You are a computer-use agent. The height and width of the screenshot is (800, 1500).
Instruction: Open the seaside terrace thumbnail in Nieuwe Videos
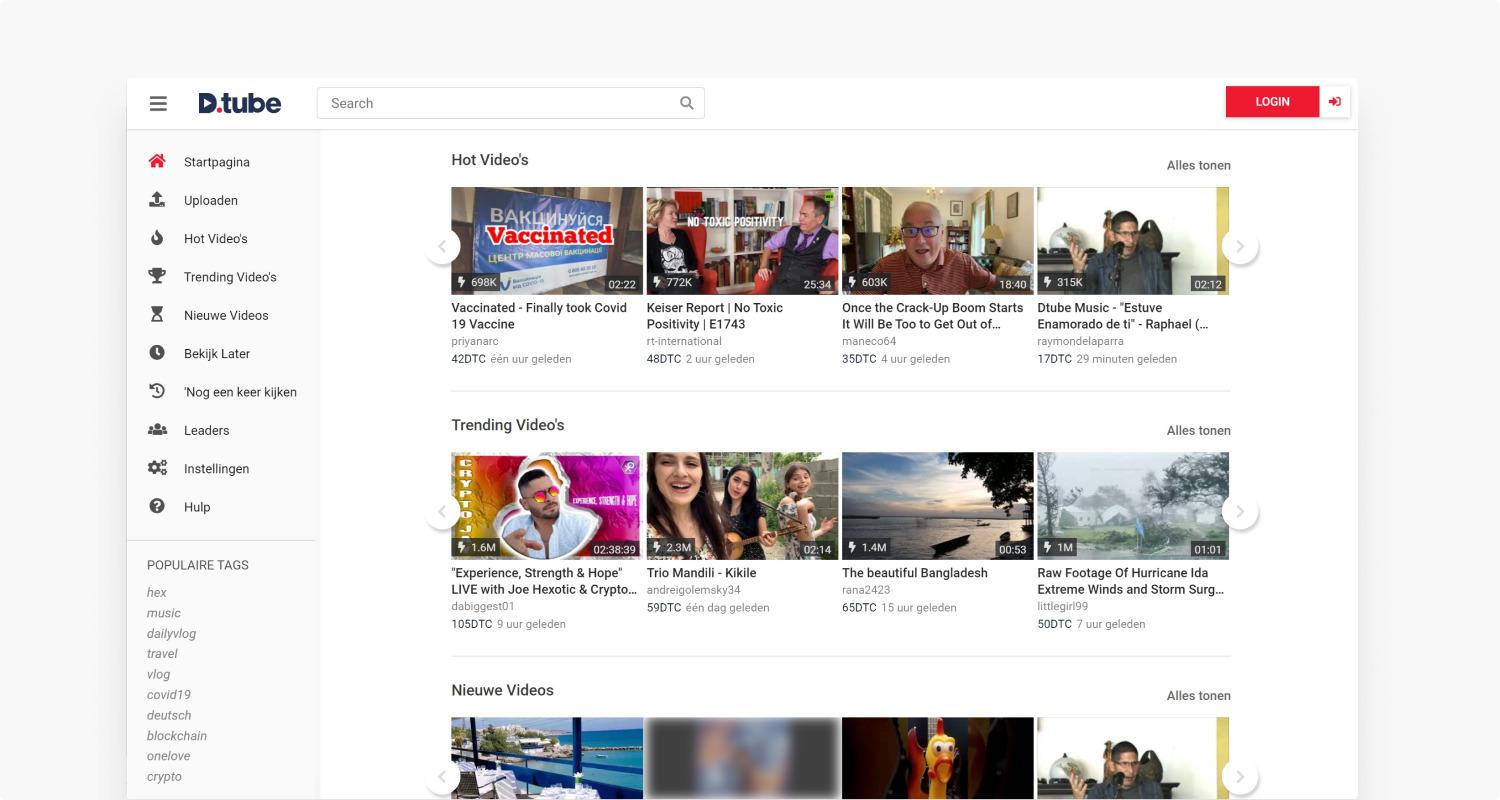547,758
